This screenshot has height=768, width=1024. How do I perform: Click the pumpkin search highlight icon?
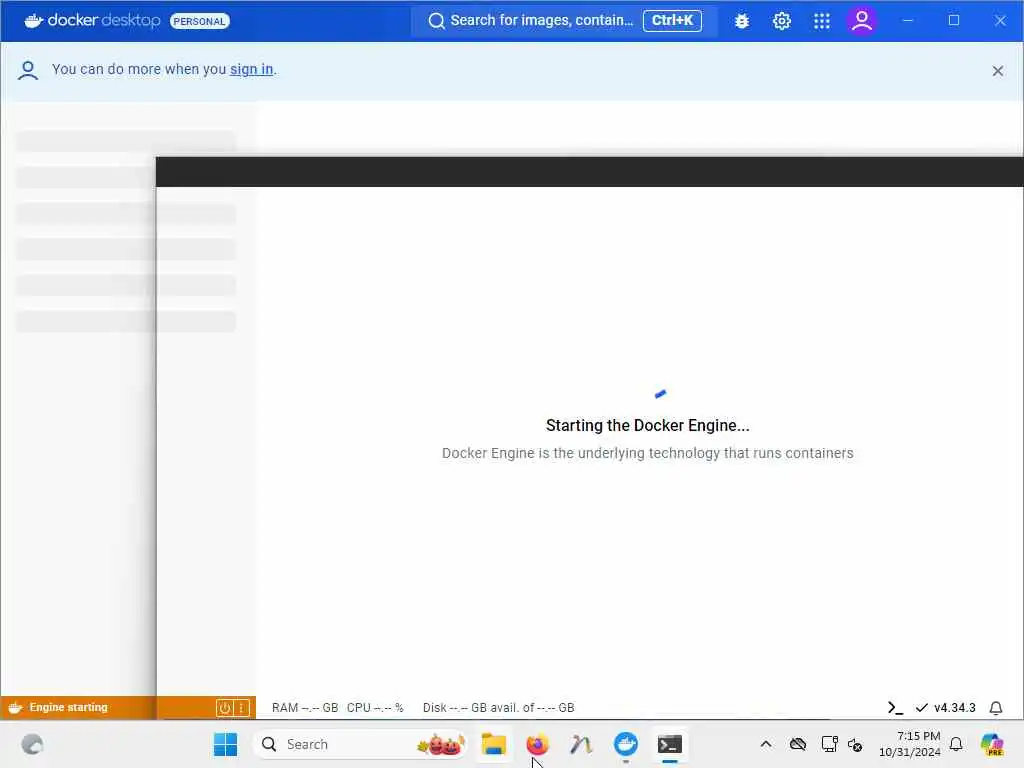[x=442, y=744]
